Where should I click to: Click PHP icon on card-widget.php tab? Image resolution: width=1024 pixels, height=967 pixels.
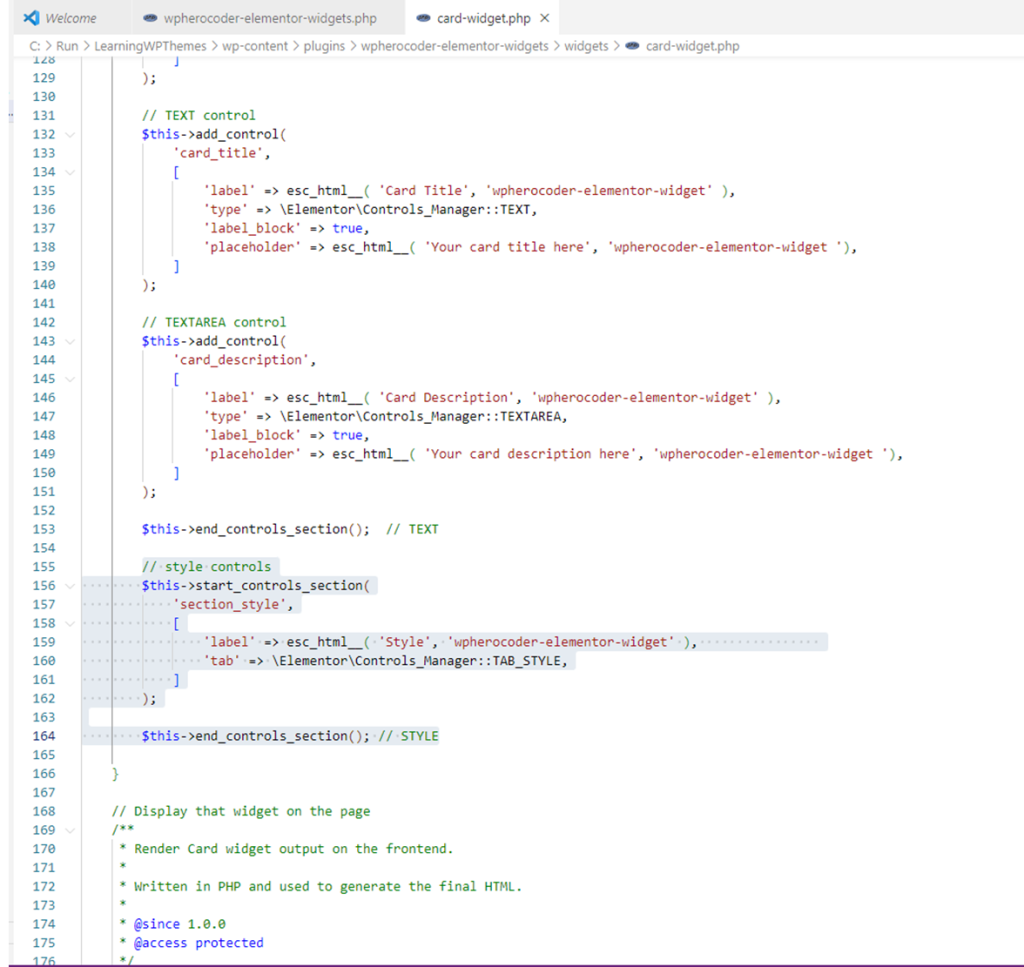click(x=423, y=18)
